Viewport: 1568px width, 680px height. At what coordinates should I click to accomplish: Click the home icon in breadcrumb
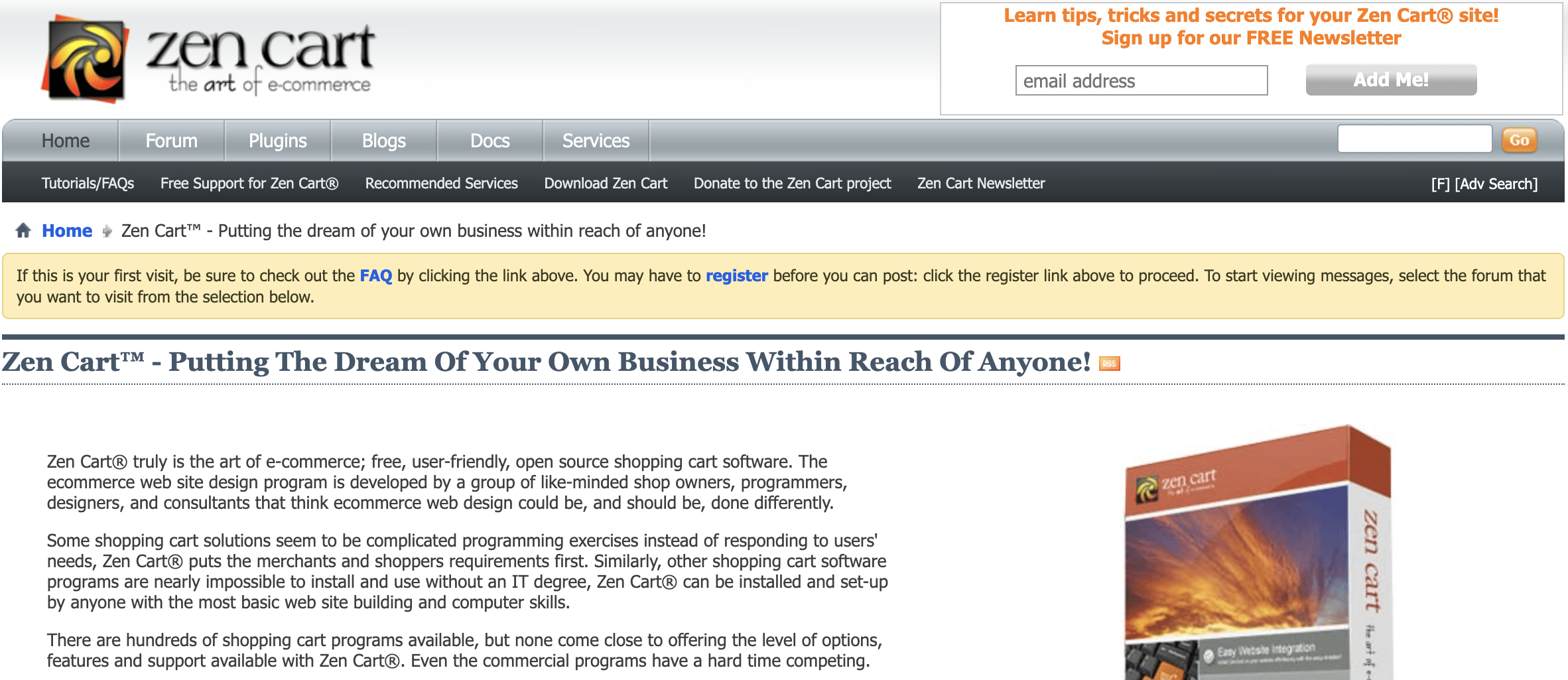tap(23, 230)
